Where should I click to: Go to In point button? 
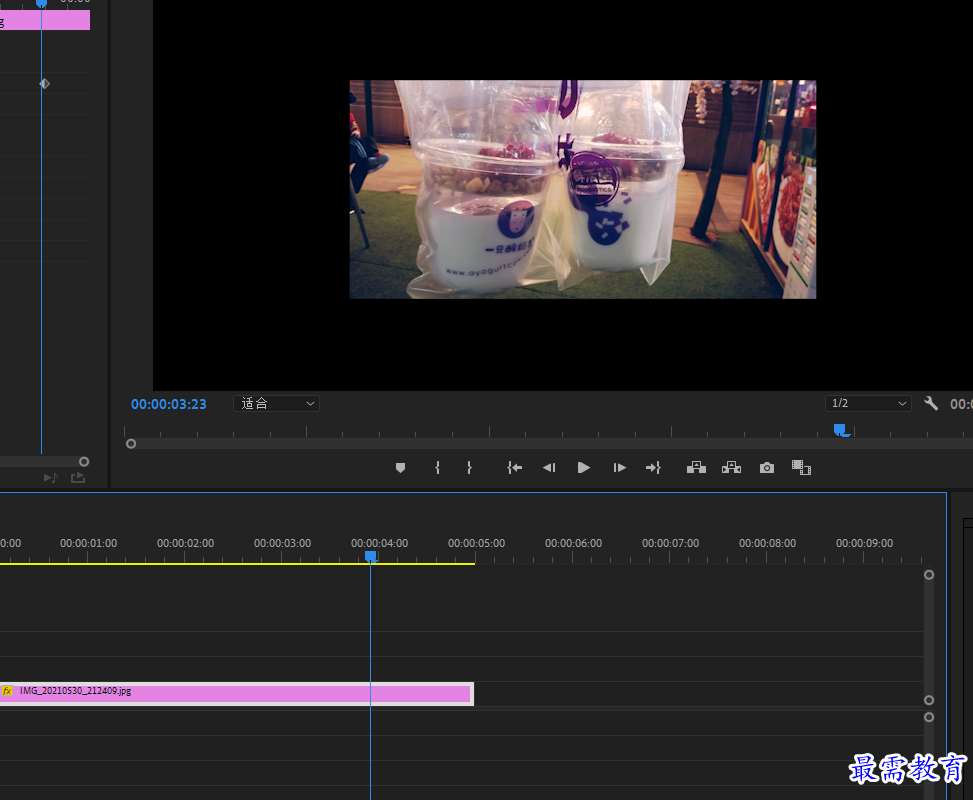514,468
